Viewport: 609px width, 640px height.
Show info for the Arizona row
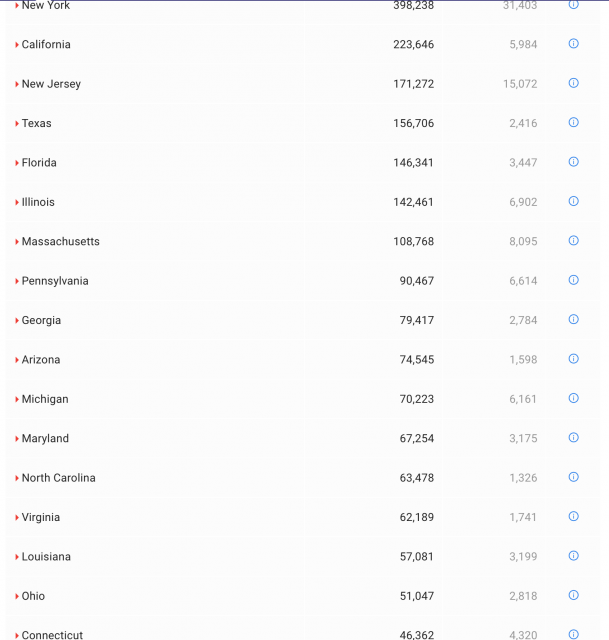pyautogui.click(x=573, y=359)
